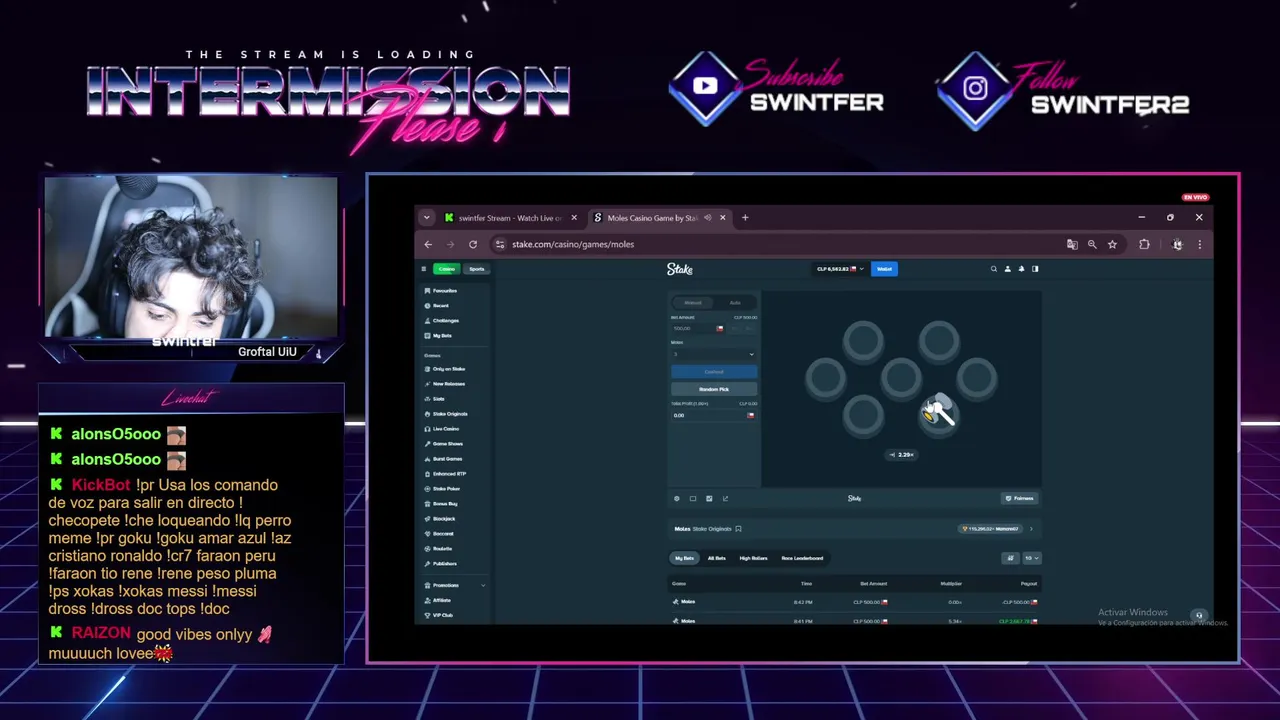Image resolution: width=1280 pixels, height=720 pixels.
Task: Open VIP Club in sidebar
Action: pos(455,615)
